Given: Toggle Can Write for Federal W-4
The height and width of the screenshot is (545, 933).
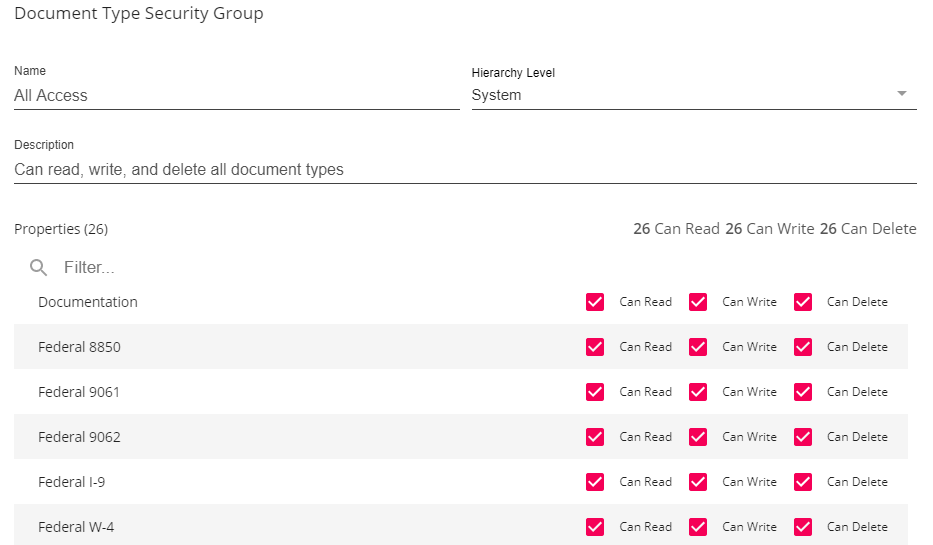Looking at the screenshot, I should [x=698, y=527].
